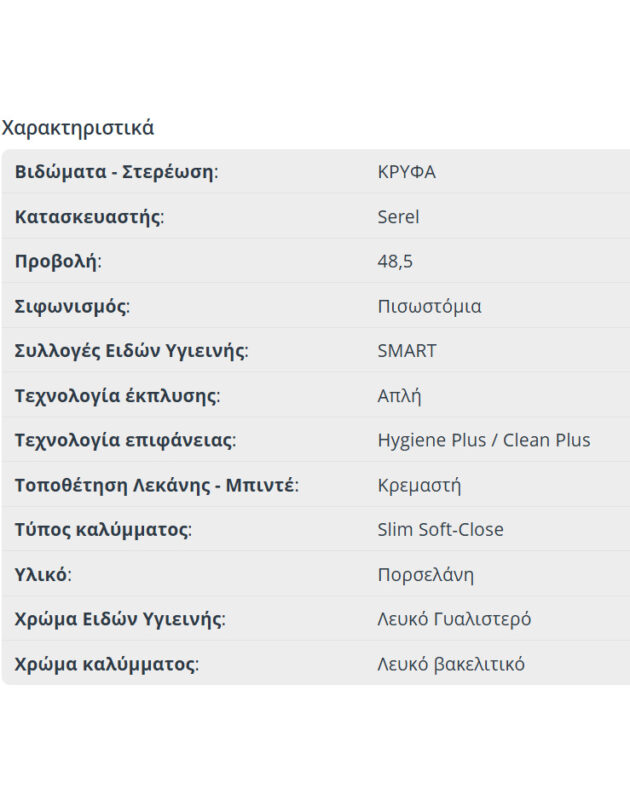Select the Πισωστόμια value
Viewport: 630px width, 800px height.
click(x=429, y=306)
